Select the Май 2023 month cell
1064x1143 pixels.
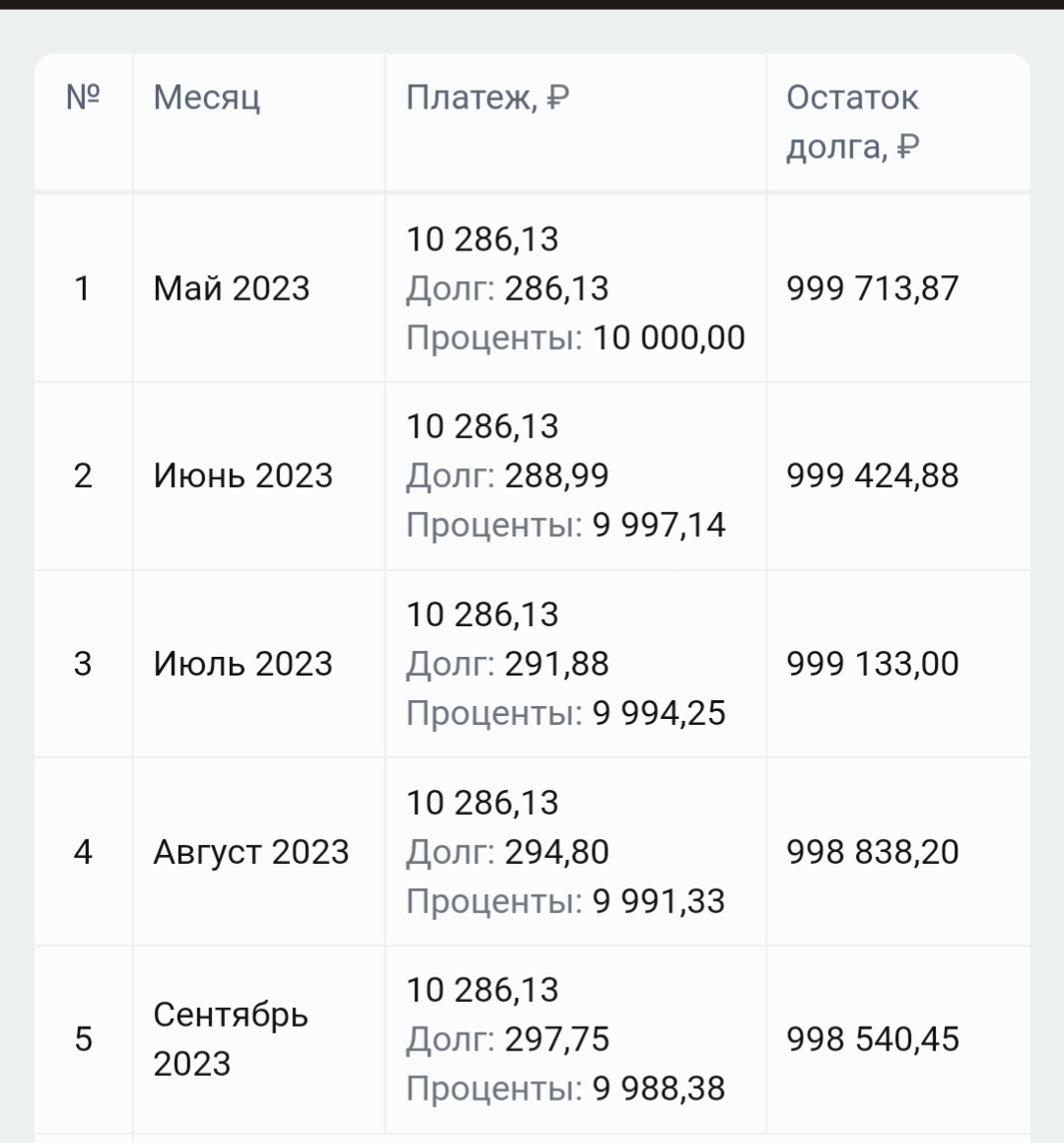(x=232, y=288)
